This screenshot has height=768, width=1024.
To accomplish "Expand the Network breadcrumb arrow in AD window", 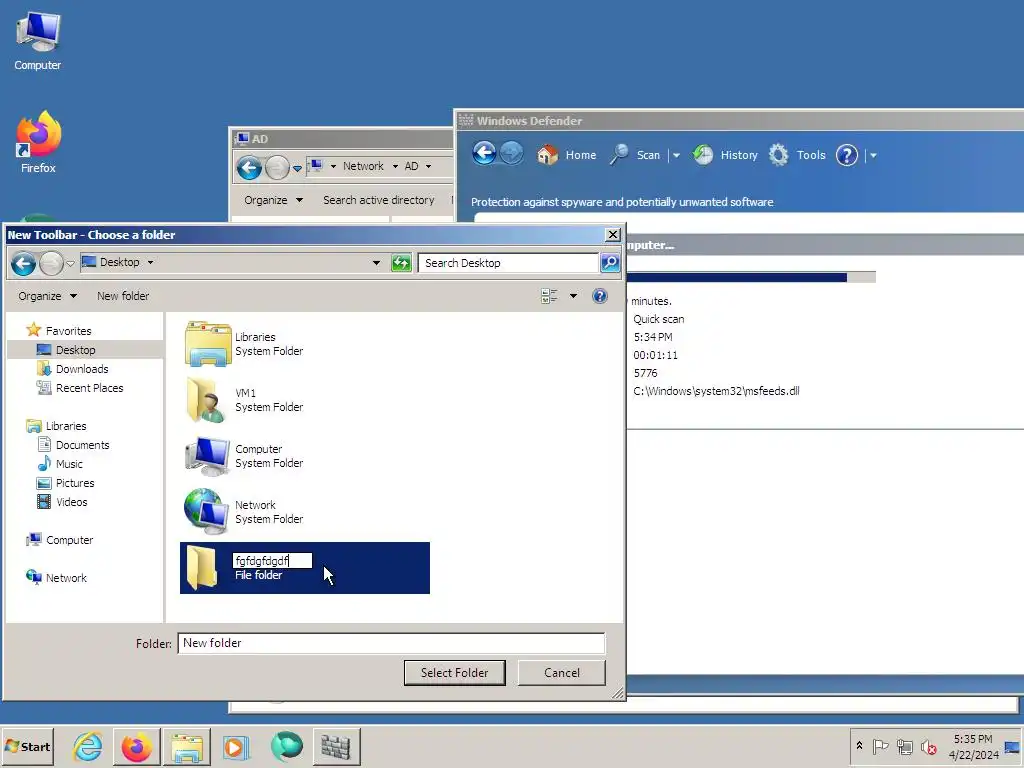I will [x=395, y=167].
